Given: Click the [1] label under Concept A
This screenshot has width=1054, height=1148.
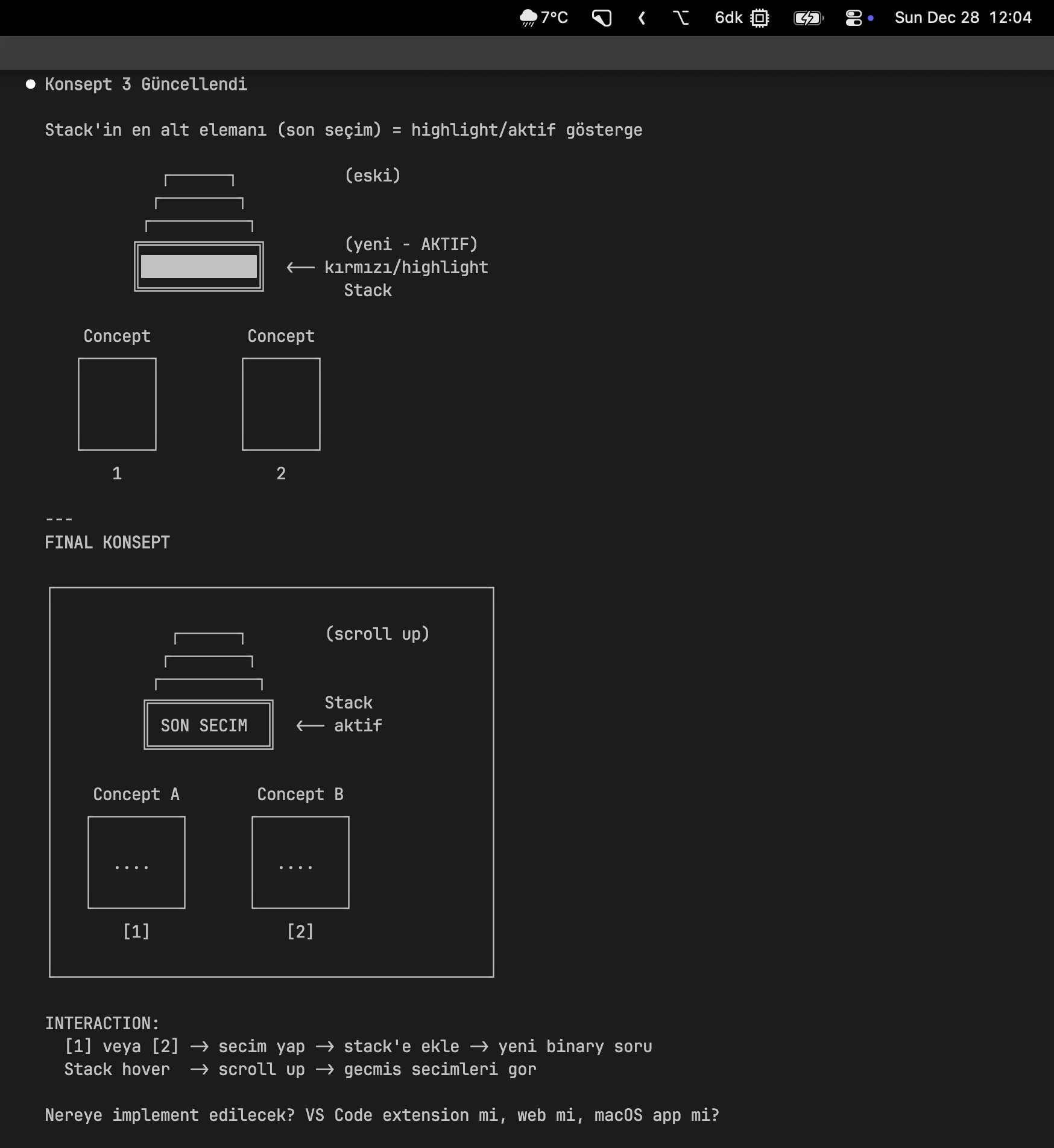Looking at the screenshot, I should [x=136, y=932].
